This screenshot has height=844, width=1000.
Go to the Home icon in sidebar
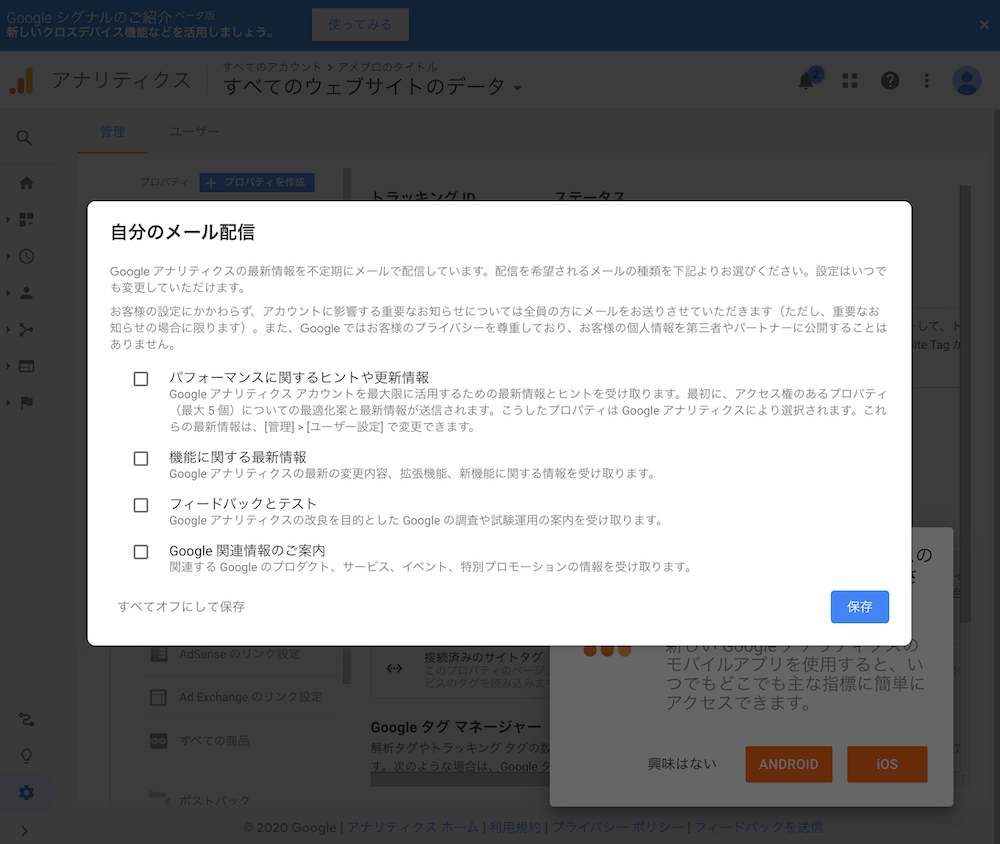pos(26,183)
